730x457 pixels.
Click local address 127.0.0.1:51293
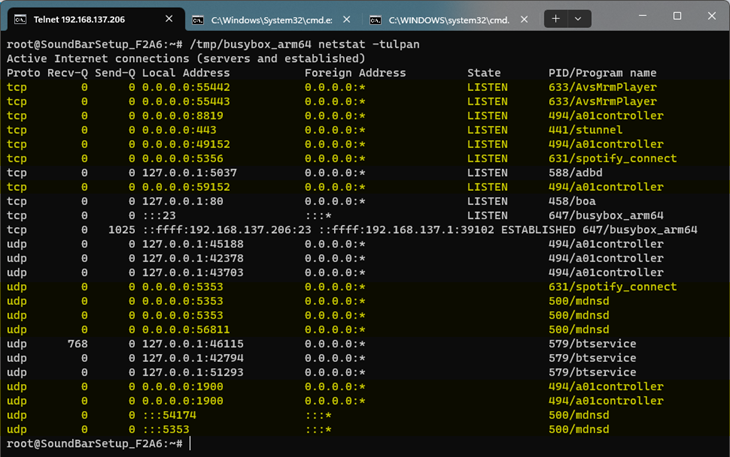coord(193,373)
